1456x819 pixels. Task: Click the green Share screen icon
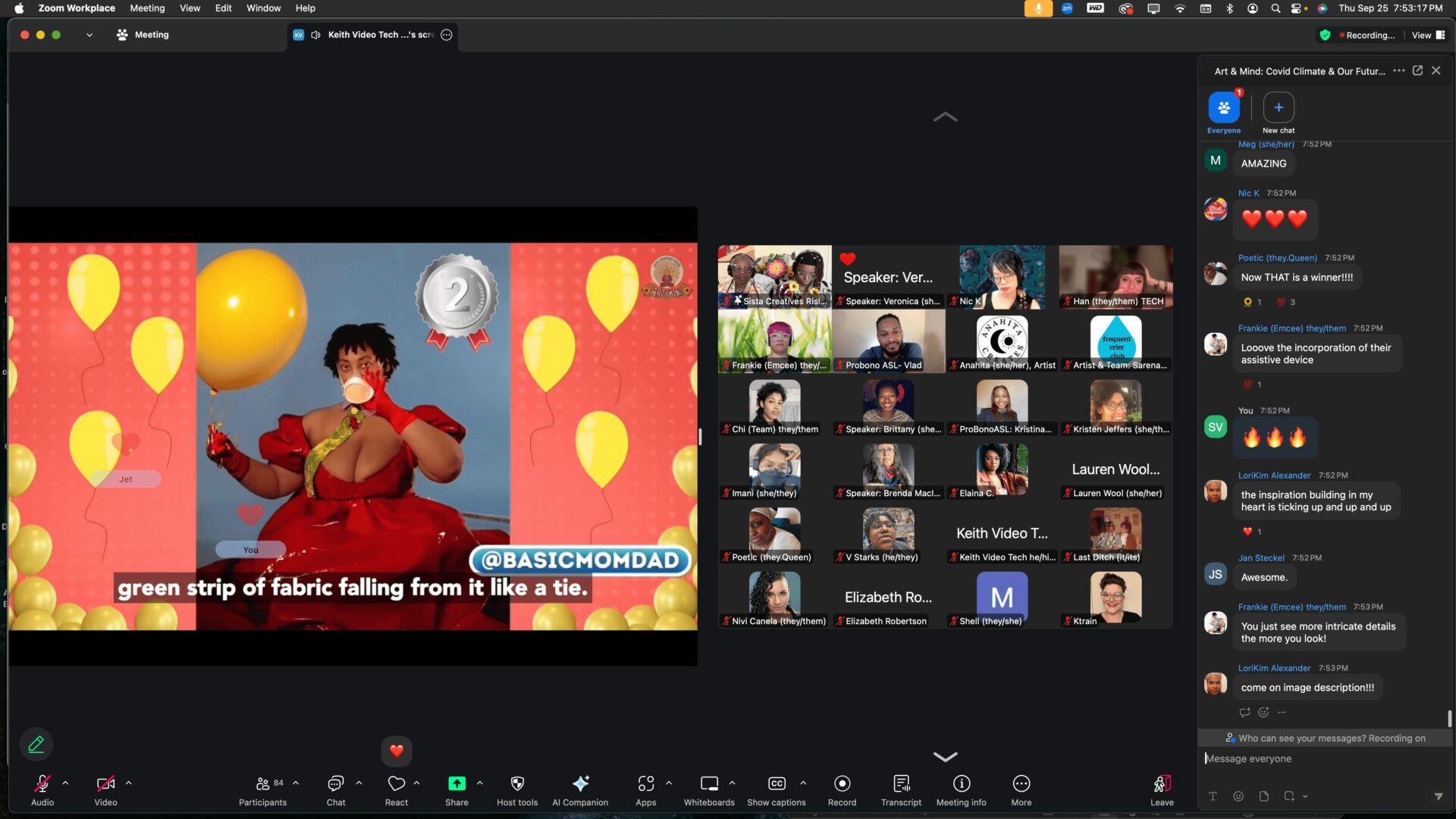point(457,784)
